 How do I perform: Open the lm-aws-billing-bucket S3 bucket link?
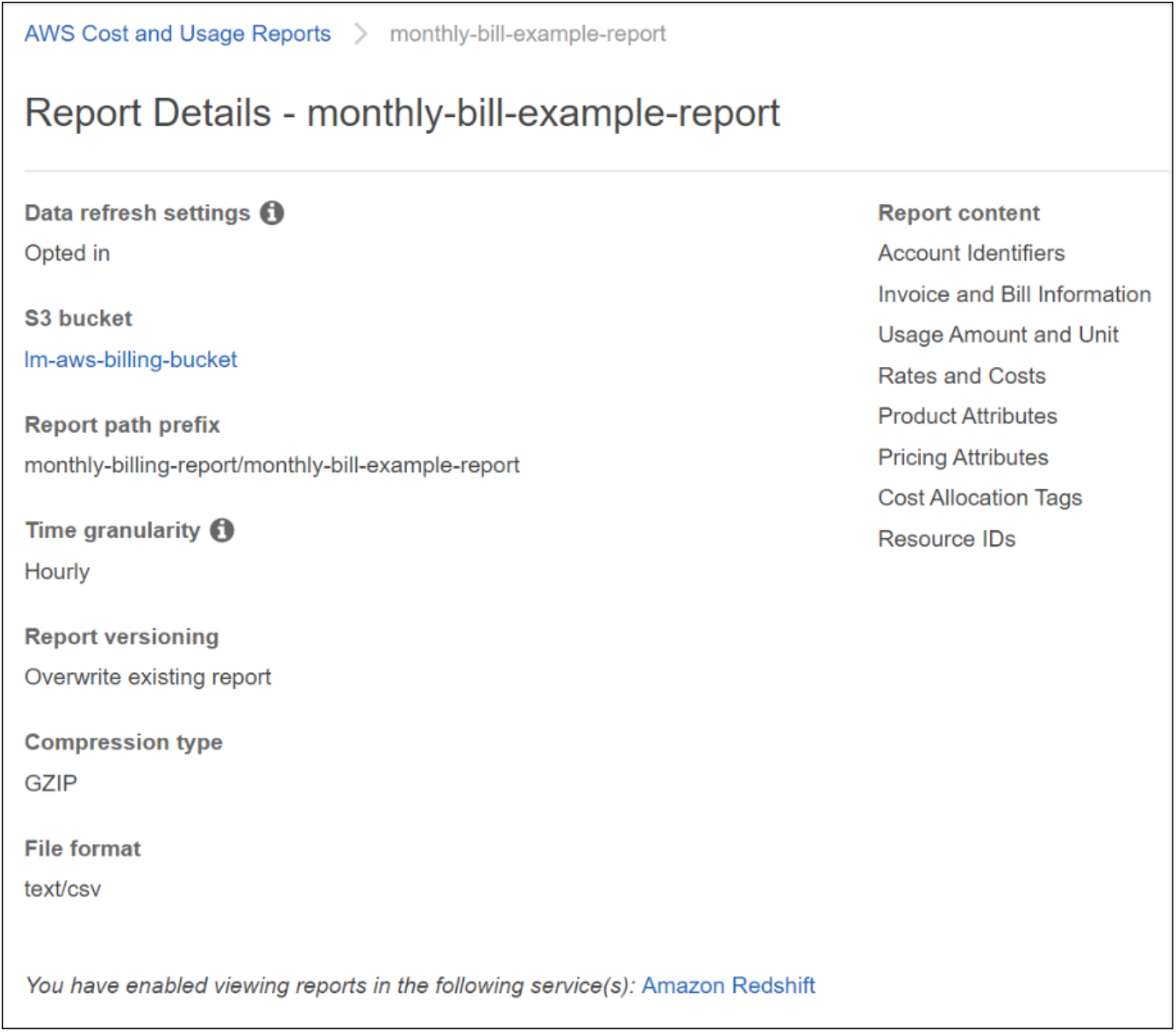click(x=131, y=359)
